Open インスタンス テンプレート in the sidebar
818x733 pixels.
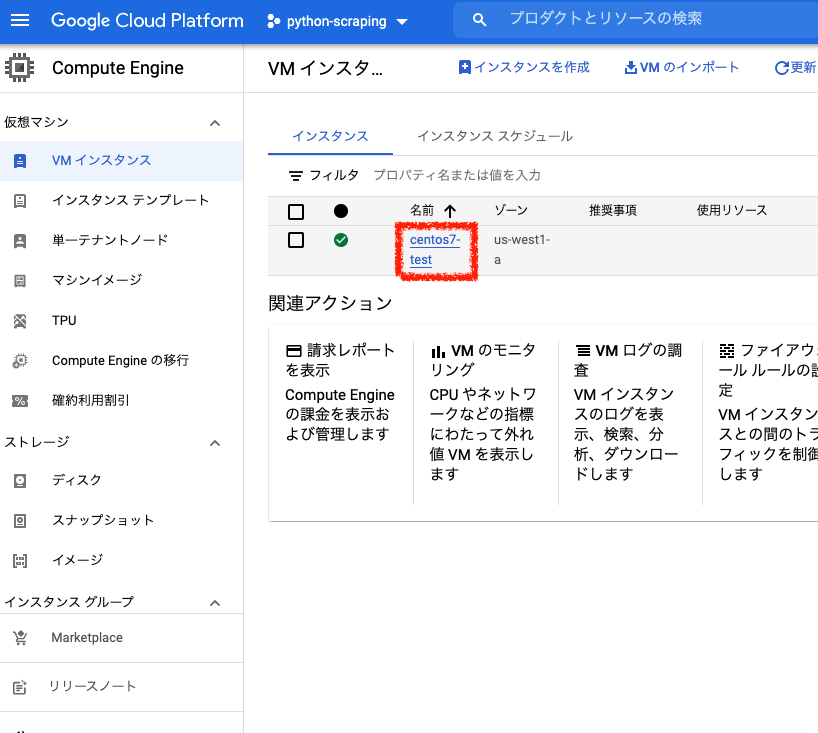click(122, 200)
